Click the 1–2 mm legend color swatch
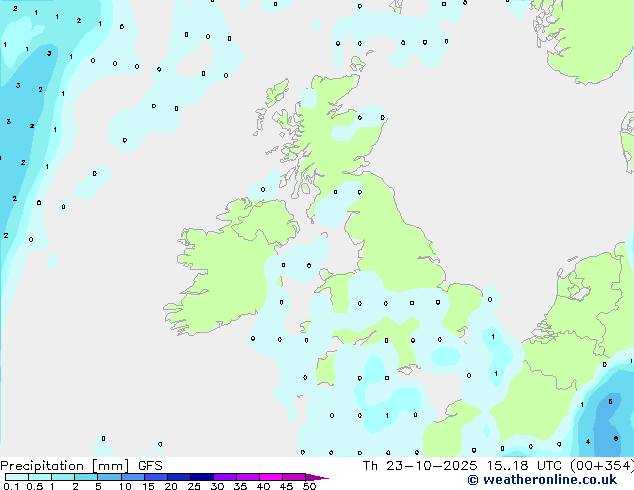Image resolution: width=634 pixels, height=490 pixels. click(x=63, y=477)
